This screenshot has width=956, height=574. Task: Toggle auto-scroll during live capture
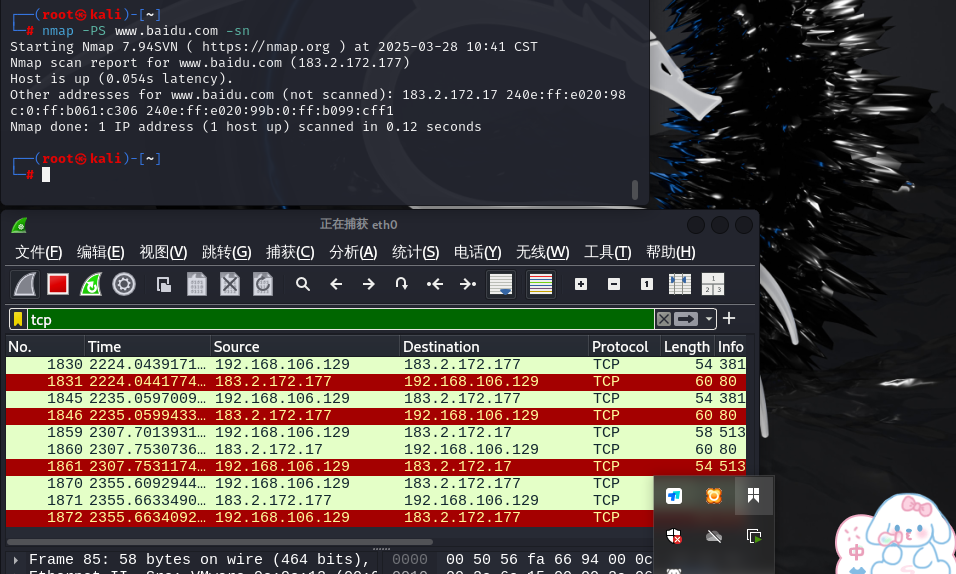pos(501,284)
